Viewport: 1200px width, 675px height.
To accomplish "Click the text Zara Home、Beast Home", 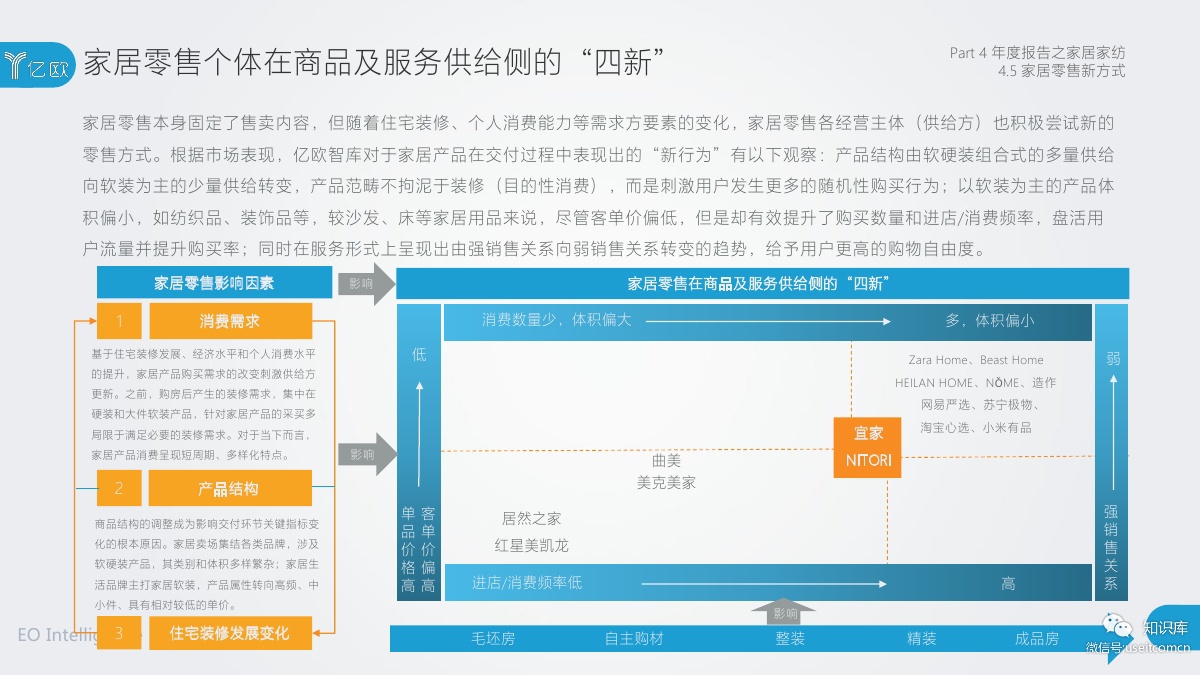I will click(975, 360).
